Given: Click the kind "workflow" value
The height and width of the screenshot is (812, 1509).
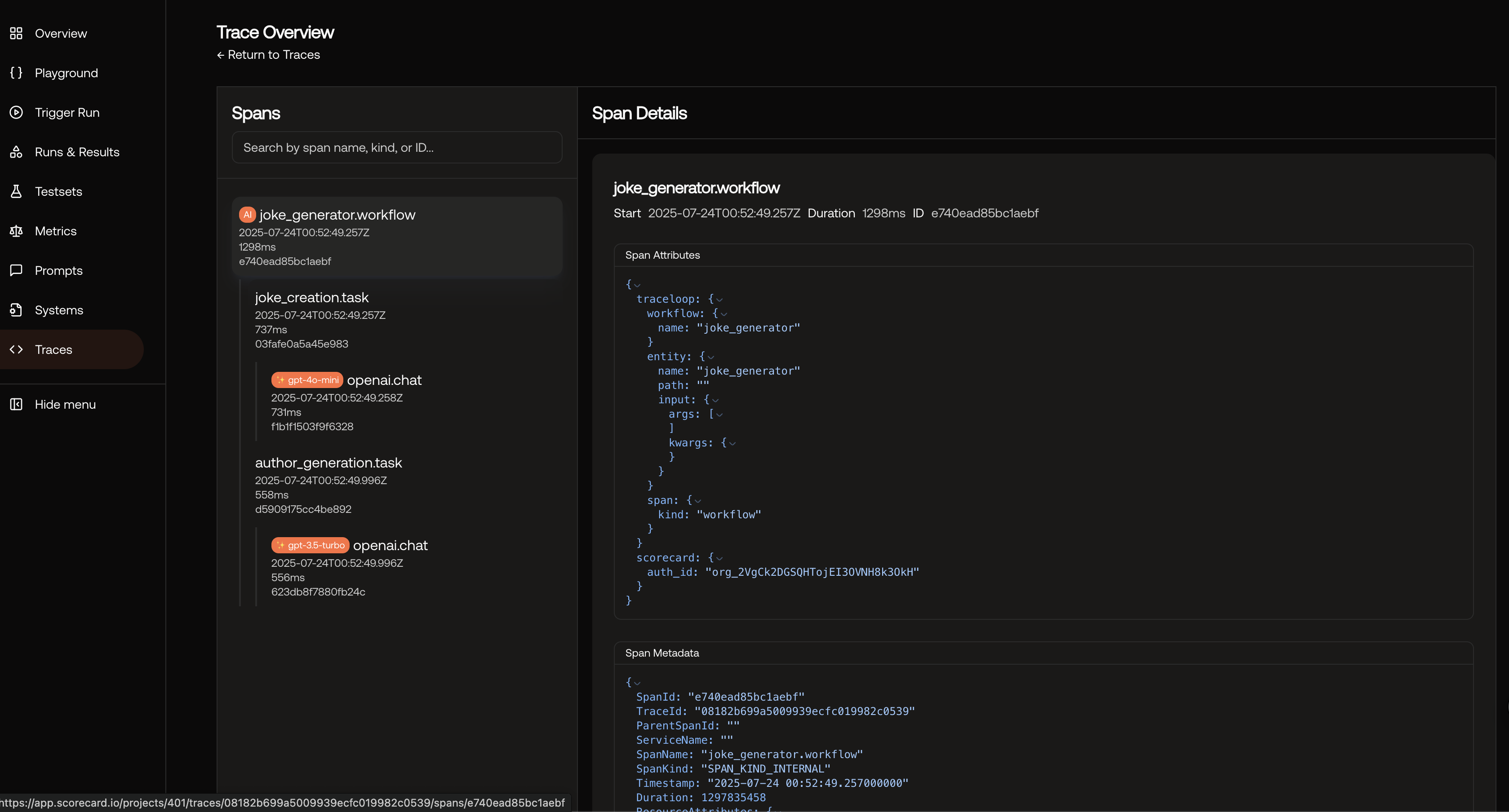Looking at the screenshot, I should tap(729, 515).
